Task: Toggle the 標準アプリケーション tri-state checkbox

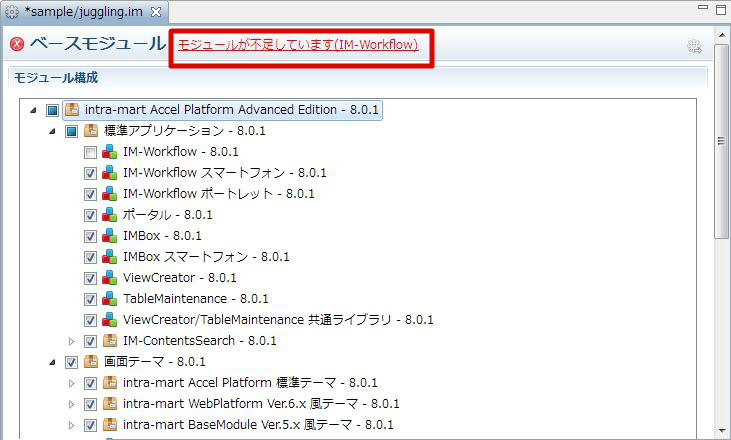Action: point(71,131)
